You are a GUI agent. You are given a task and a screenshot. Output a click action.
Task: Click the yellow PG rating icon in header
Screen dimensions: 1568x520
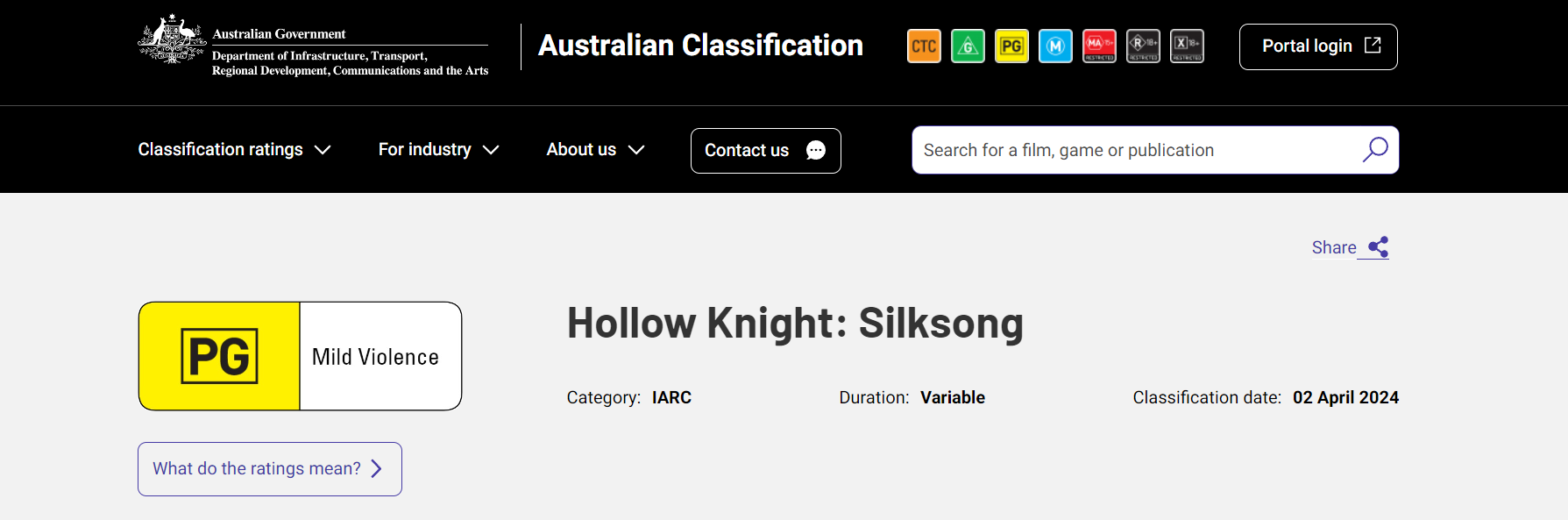[x=1011, y=46]
